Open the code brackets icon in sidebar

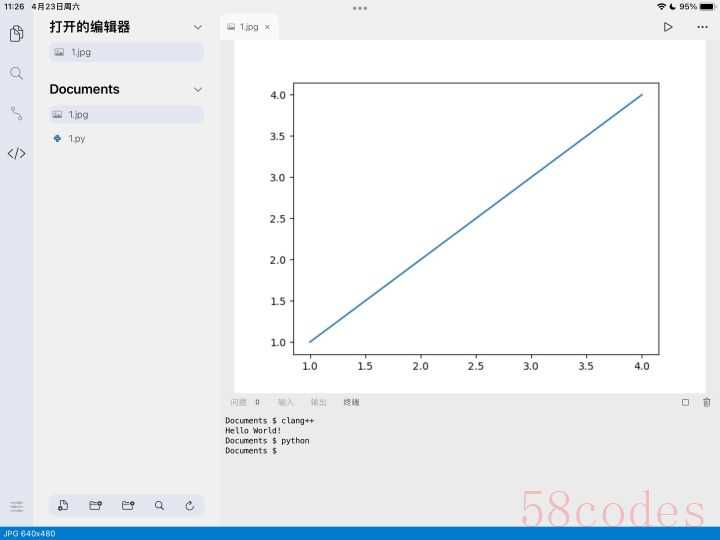(x=17, y=153)
